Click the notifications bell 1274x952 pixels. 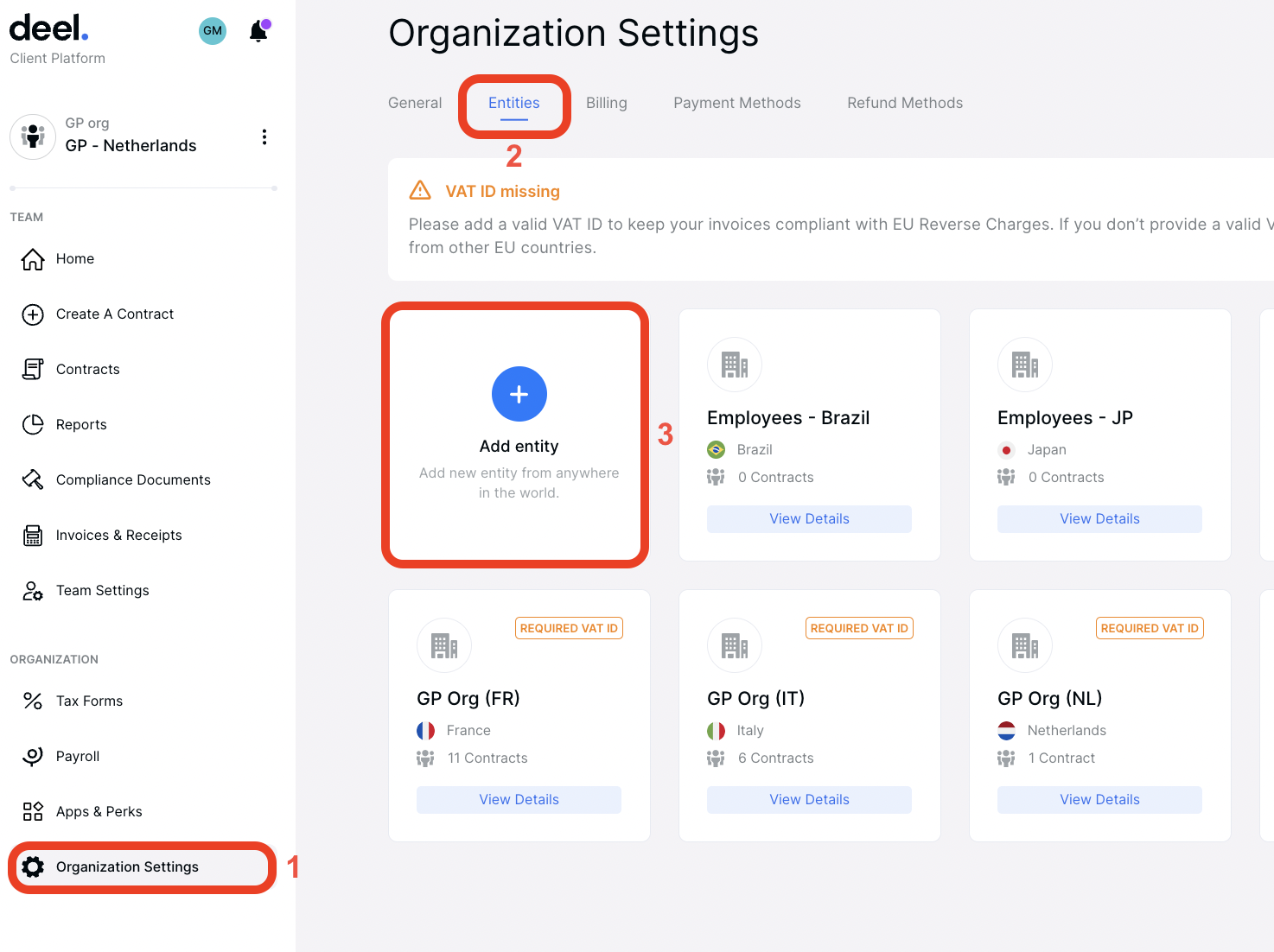pos(258,30)
